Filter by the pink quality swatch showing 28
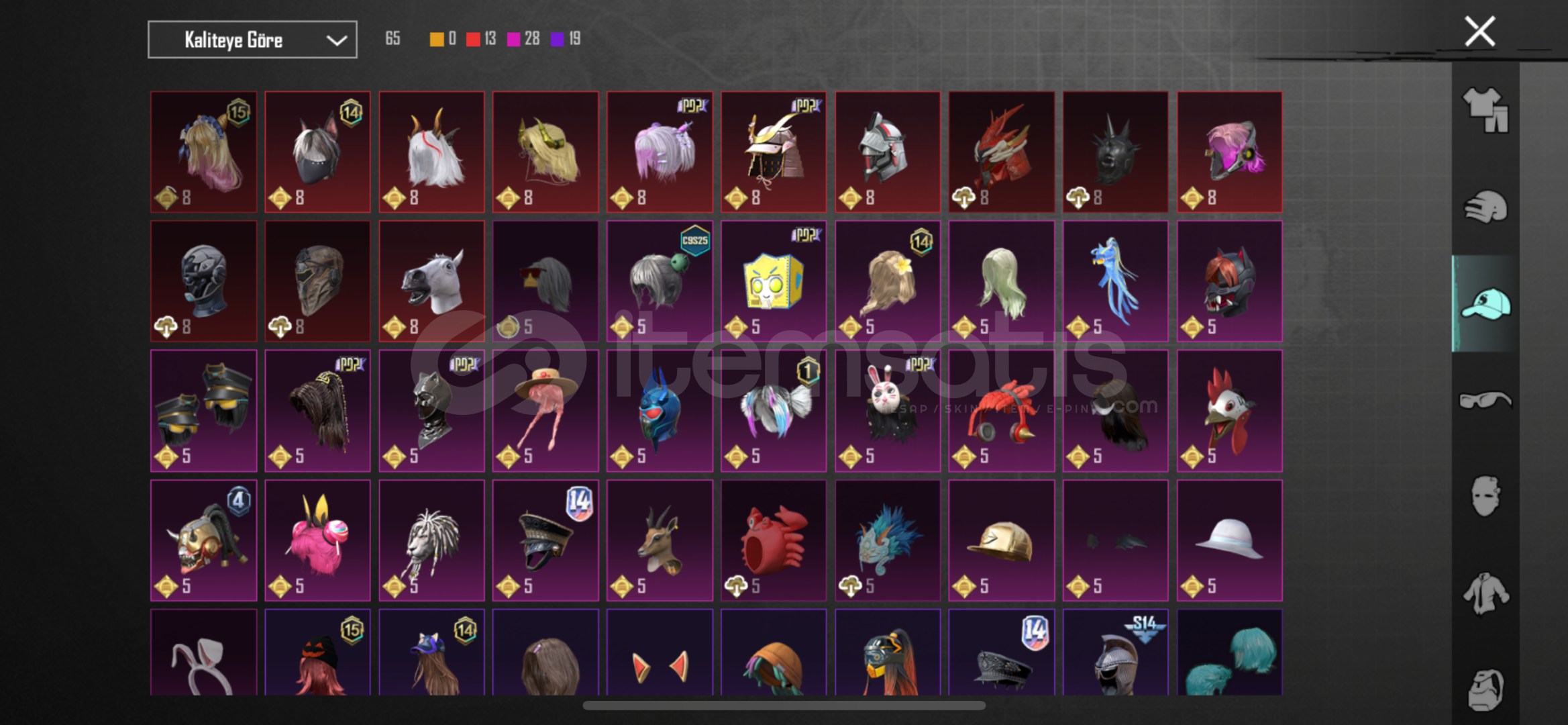Image resolution: width=1568 pixels, height=725 pixels. click(523, 39)
